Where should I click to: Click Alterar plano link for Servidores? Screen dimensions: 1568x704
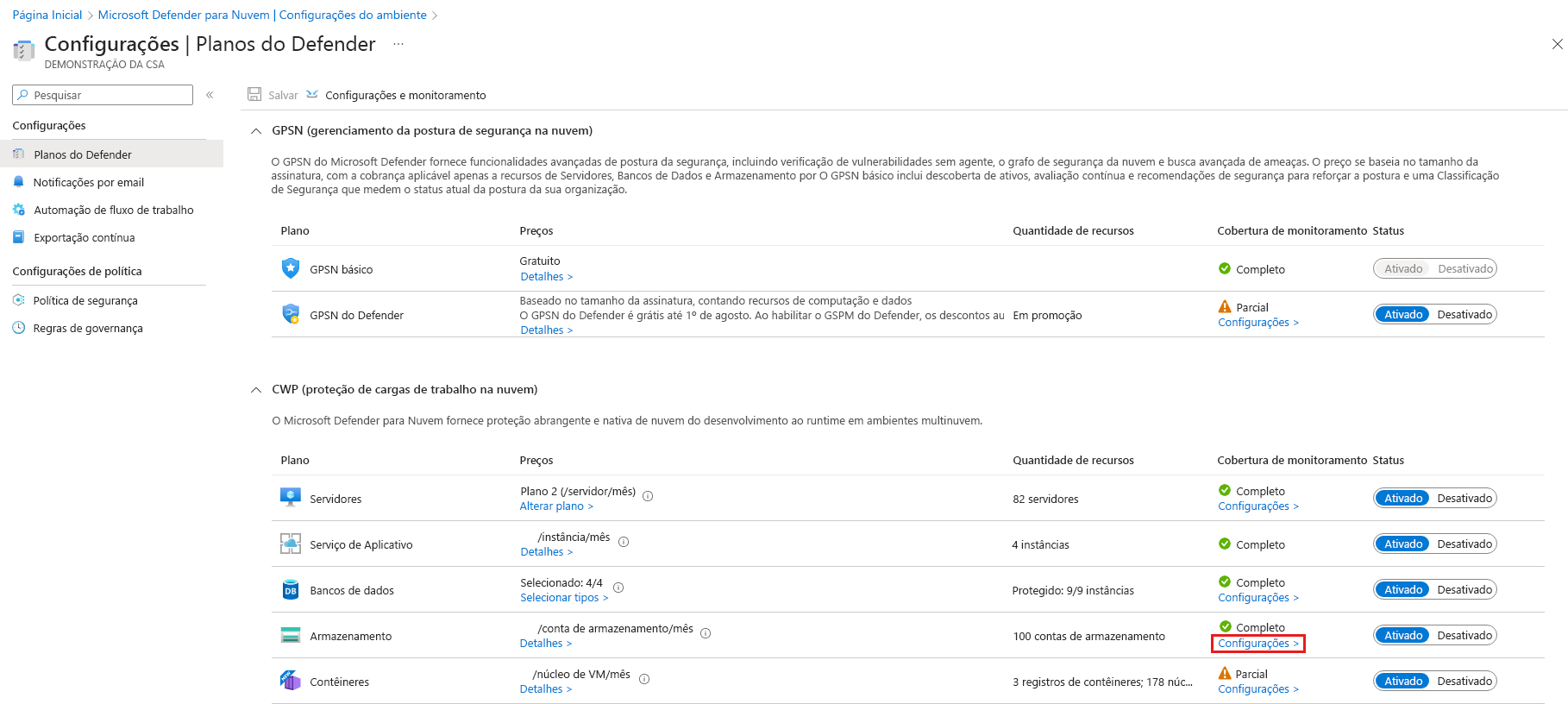tap(556, 506)
